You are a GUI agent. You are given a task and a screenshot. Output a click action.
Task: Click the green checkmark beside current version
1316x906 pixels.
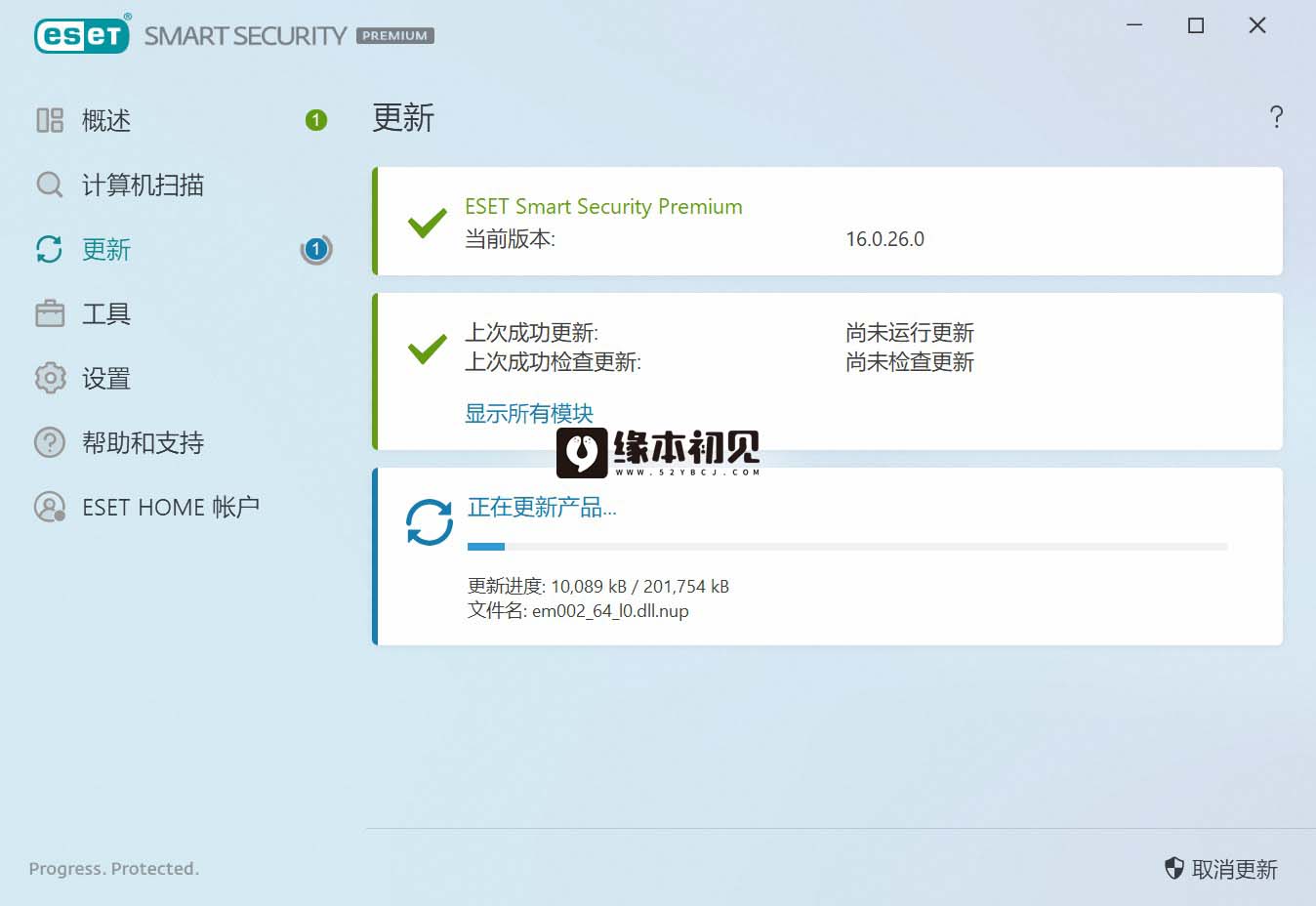(428, 223)
